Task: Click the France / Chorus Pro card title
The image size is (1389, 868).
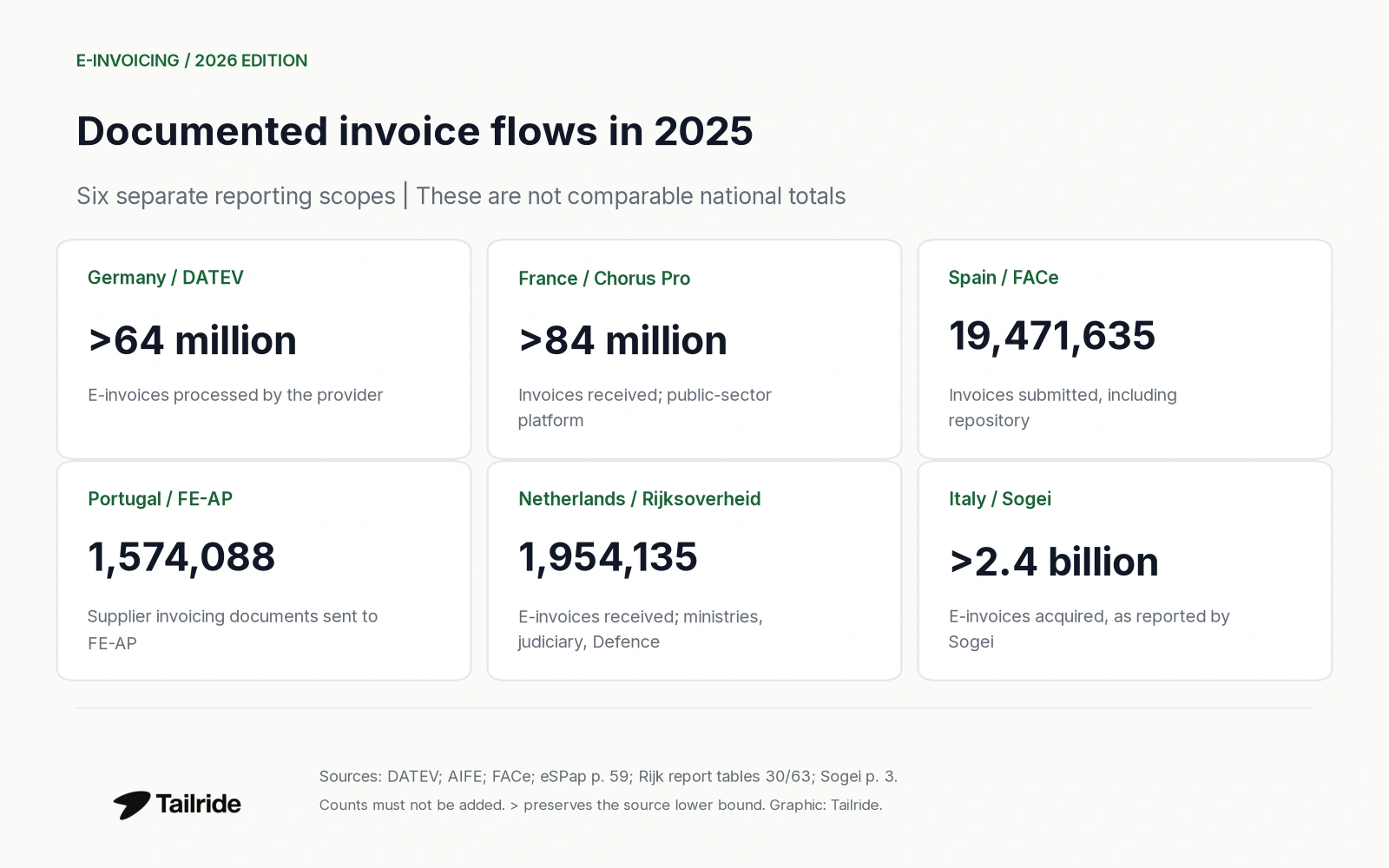Action: click(604, 279)
